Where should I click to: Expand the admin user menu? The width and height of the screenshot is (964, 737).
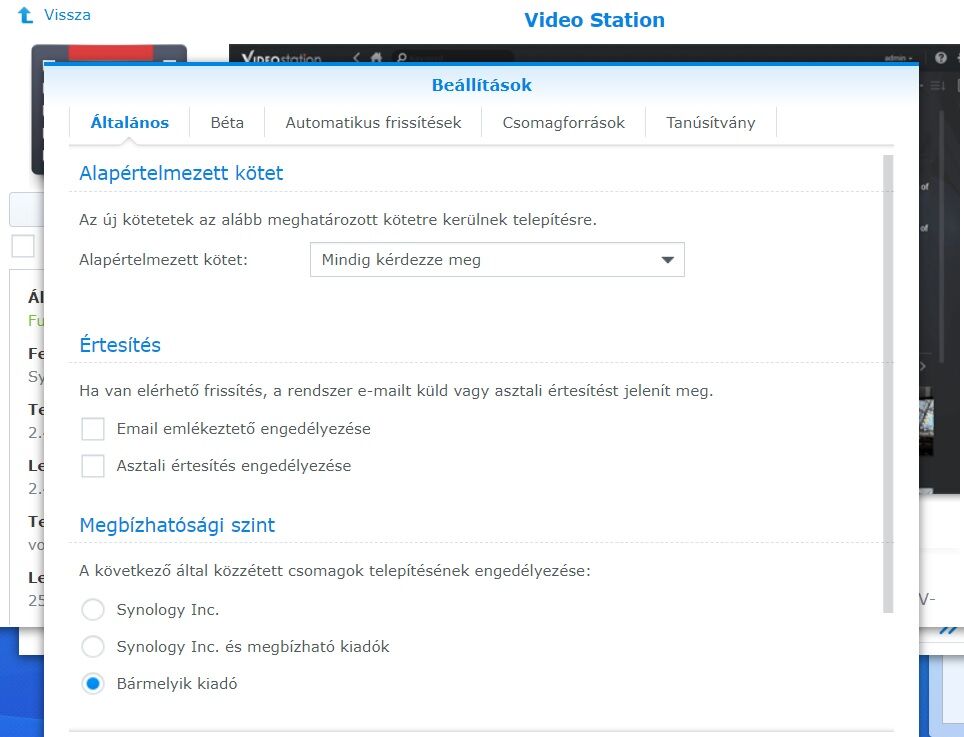point(899,58)
